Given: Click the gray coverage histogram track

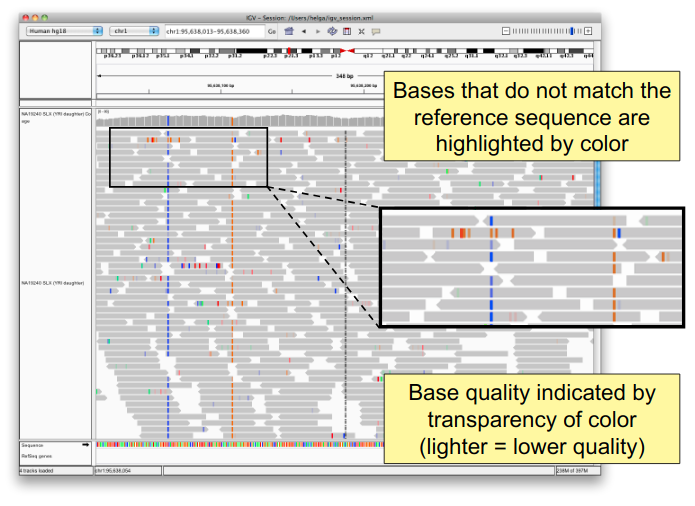Looking at the screenshot, I should (239, 120).
